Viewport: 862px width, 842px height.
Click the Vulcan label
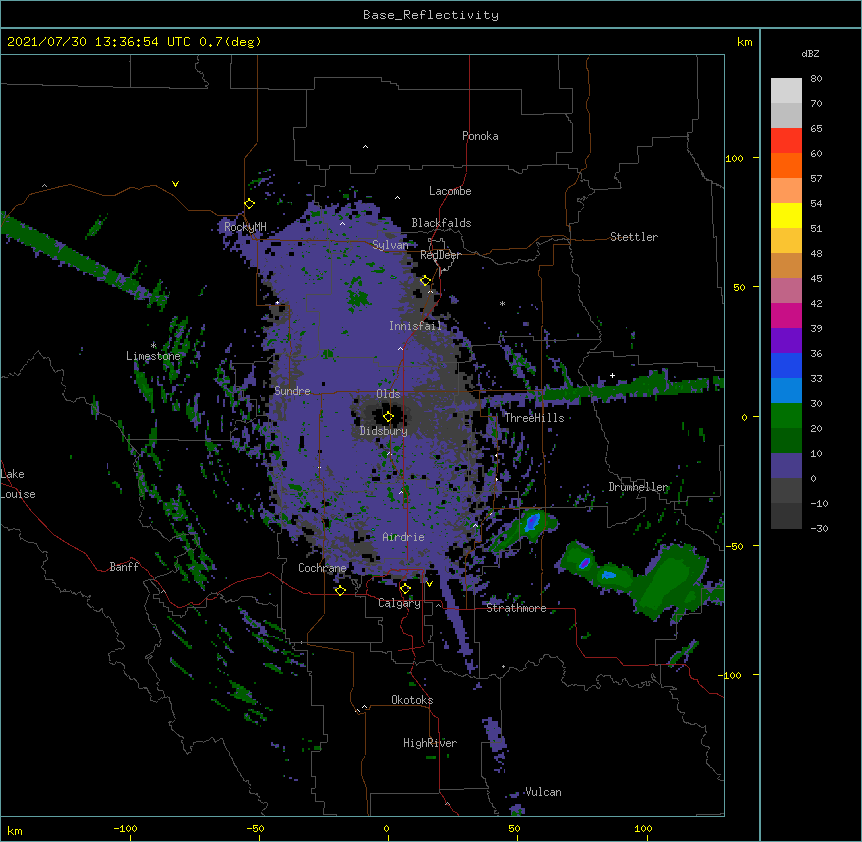tap(543, 792)
